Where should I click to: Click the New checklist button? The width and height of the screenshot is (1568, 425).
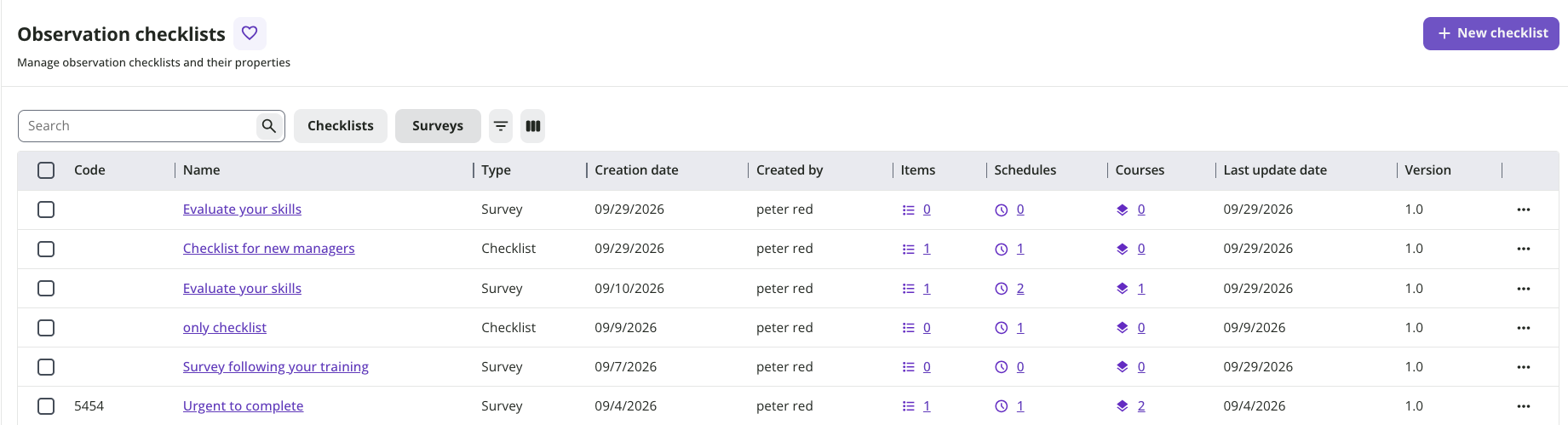tap(1491, 33)
